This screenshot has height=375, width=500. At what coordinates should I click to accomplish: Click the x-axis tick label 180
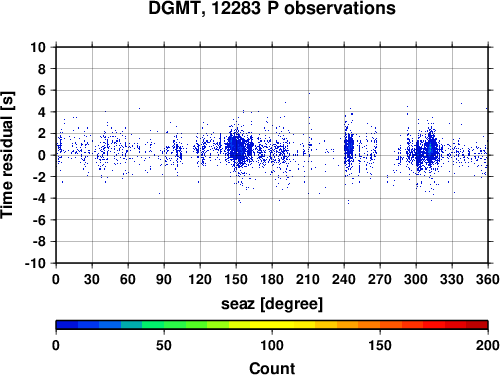point(272,279)
